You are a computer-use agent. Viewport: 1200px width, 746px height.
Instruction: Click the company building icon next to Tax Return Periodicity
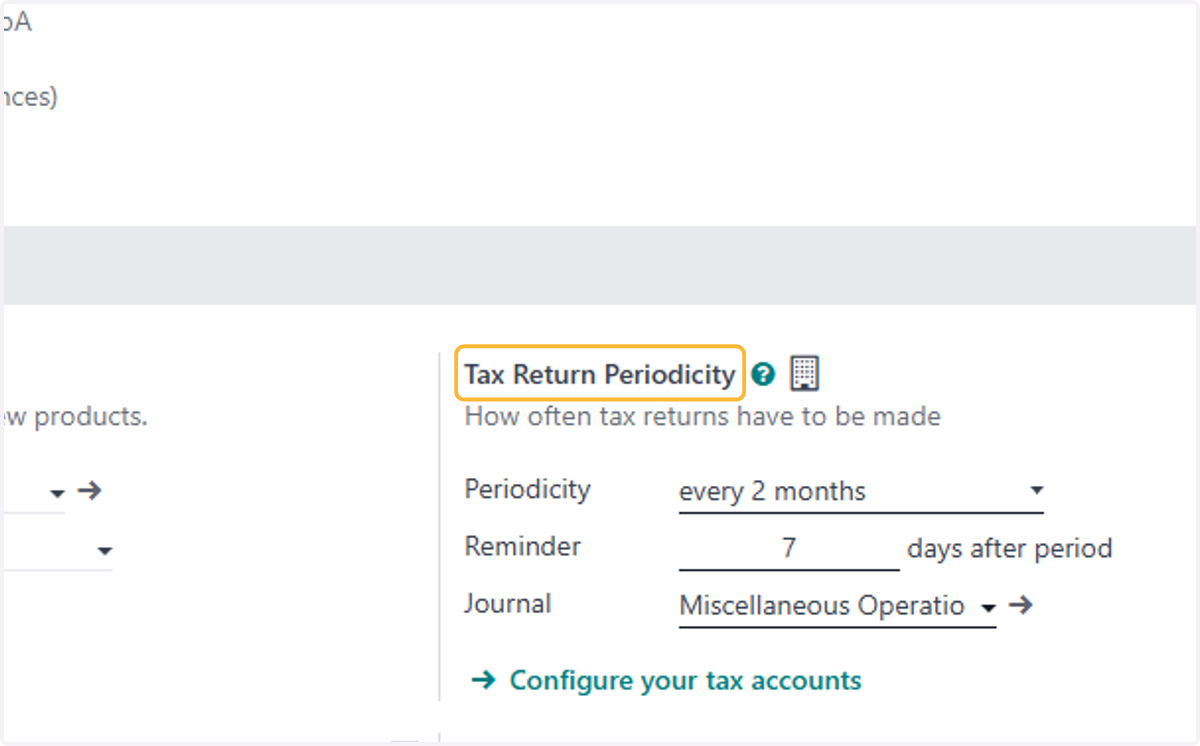pyautogui.click(x=805, y=374)
